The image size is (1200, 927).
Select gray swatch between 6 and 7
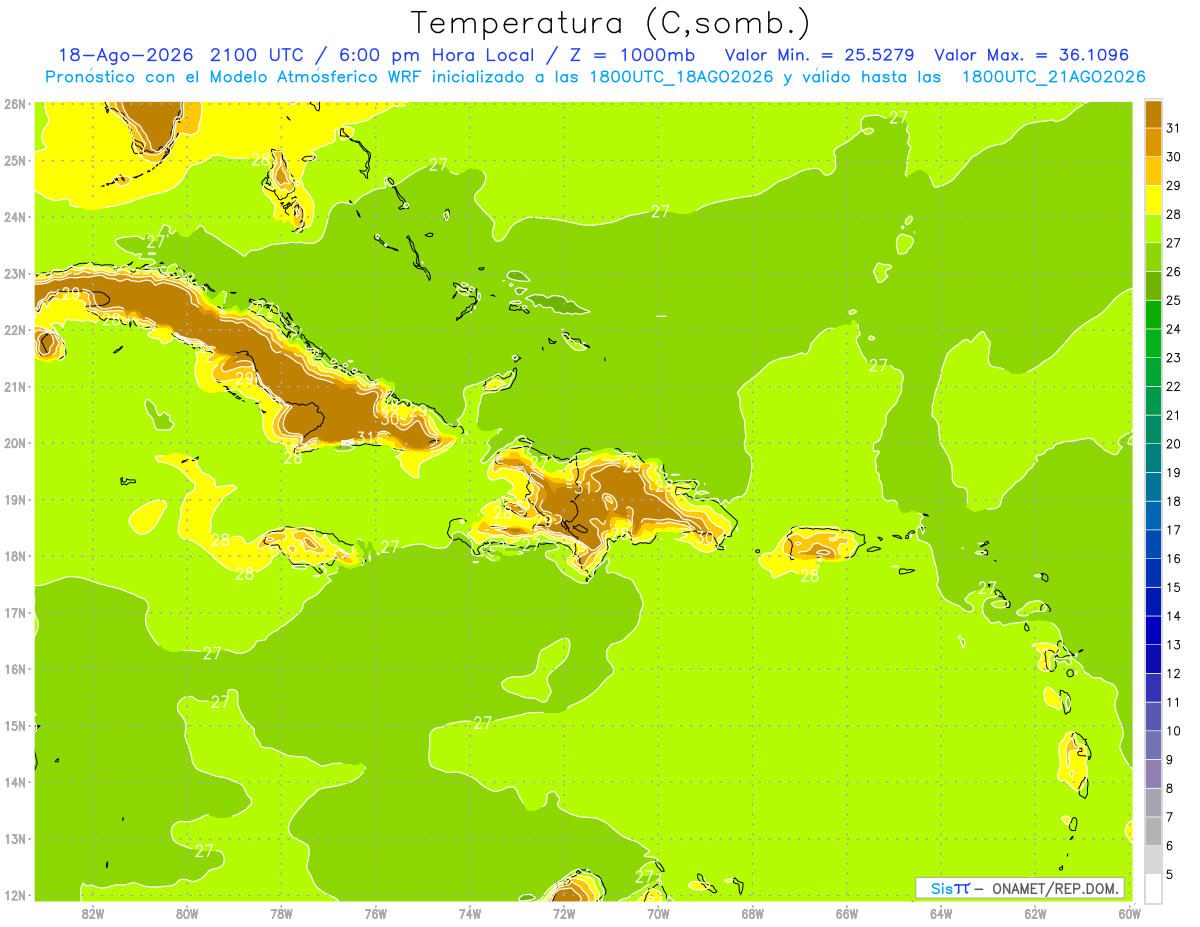pos(1153,831)
